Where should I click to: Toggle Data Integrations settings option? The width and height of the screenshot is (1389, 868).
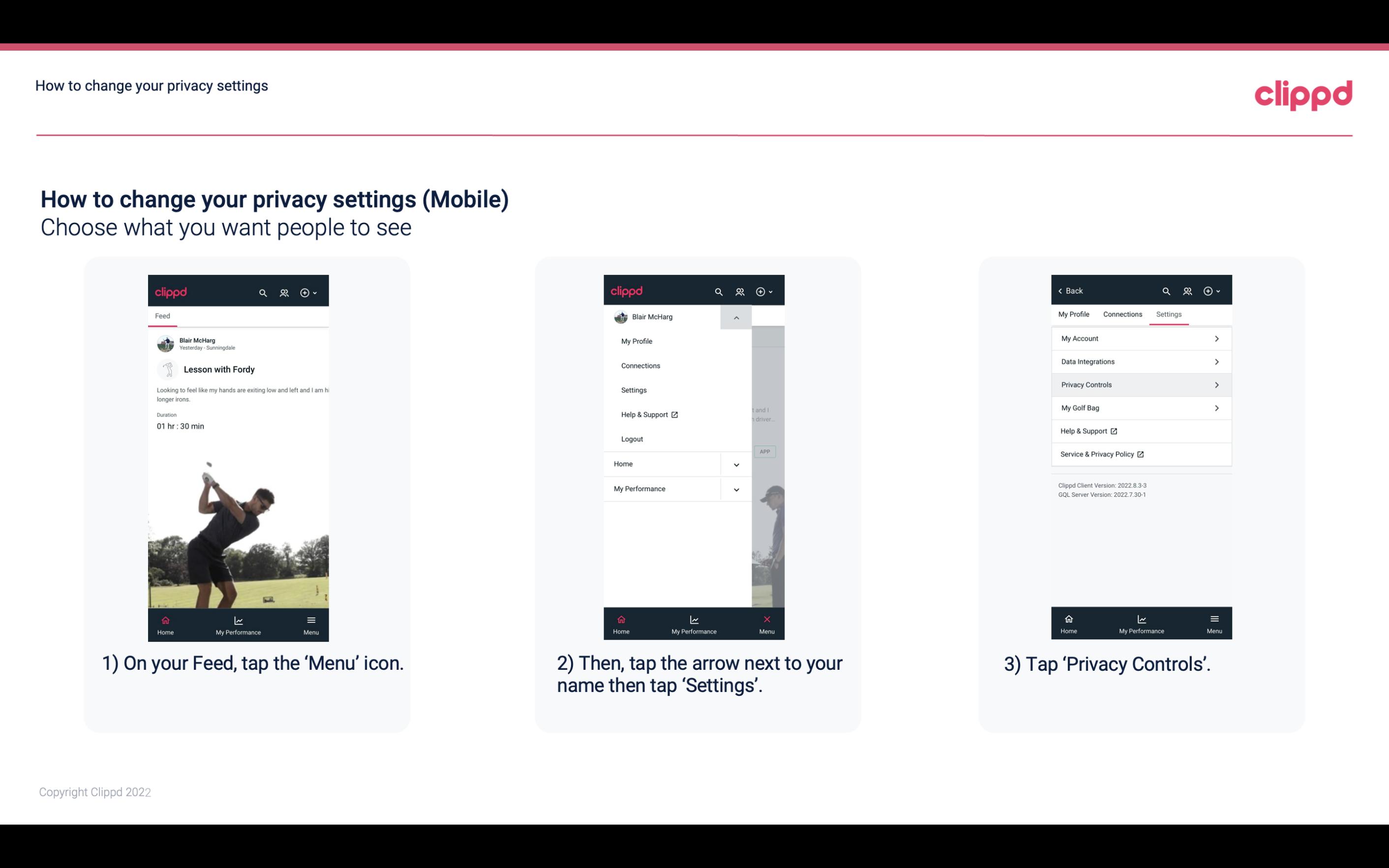tap(1140, 361)
